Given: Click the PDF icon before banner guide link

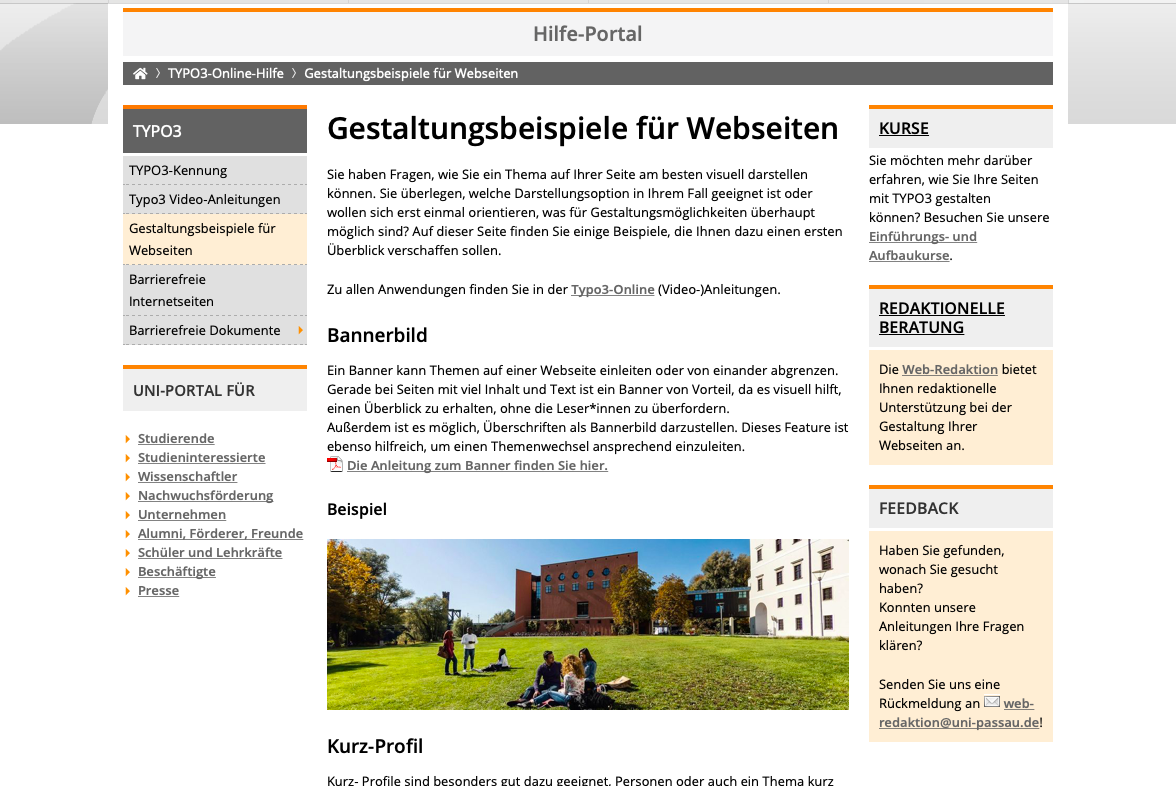Looking at the screenshot, I should click(334, 465).
